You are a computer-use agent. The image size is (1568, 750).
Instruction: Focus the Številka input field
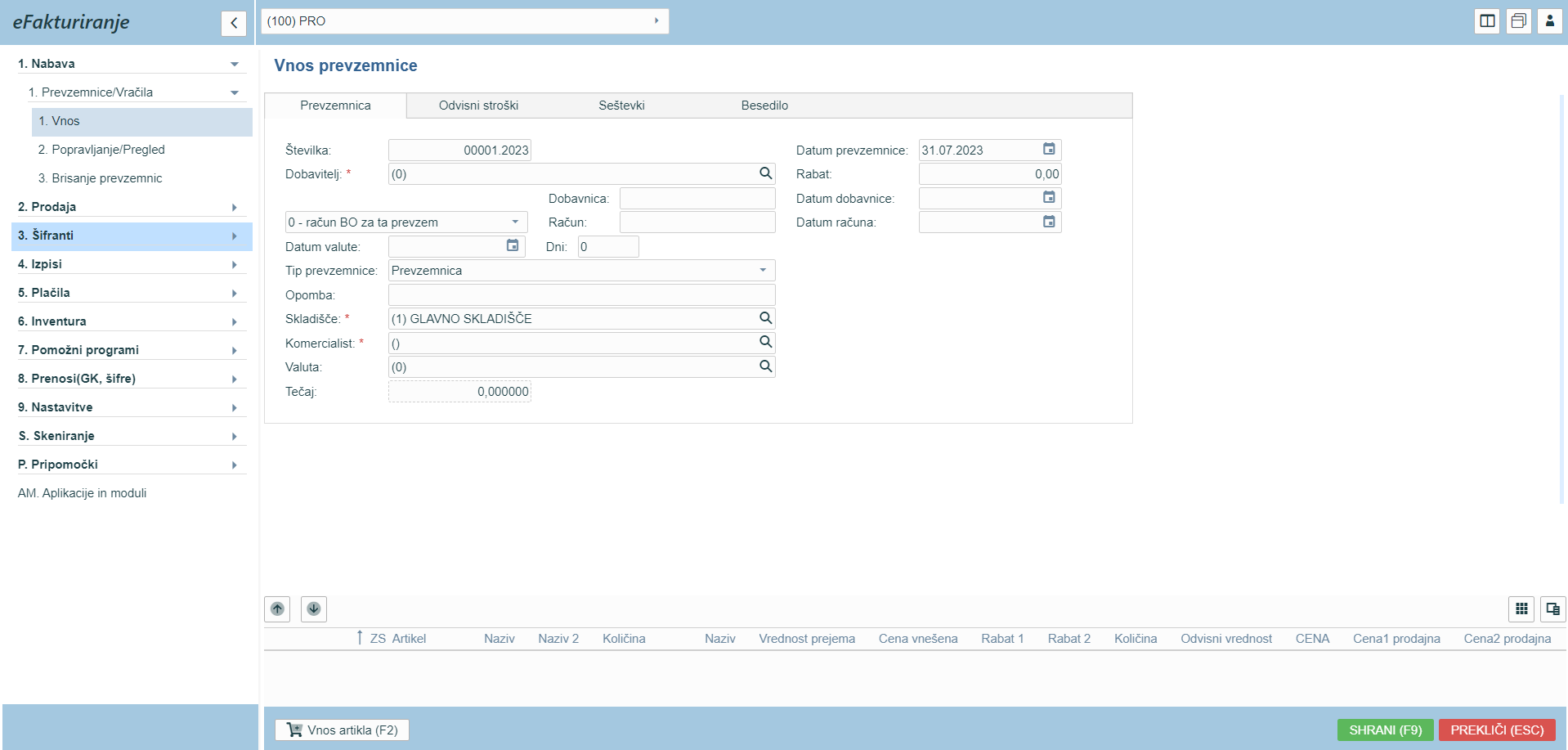pos(459,150)
